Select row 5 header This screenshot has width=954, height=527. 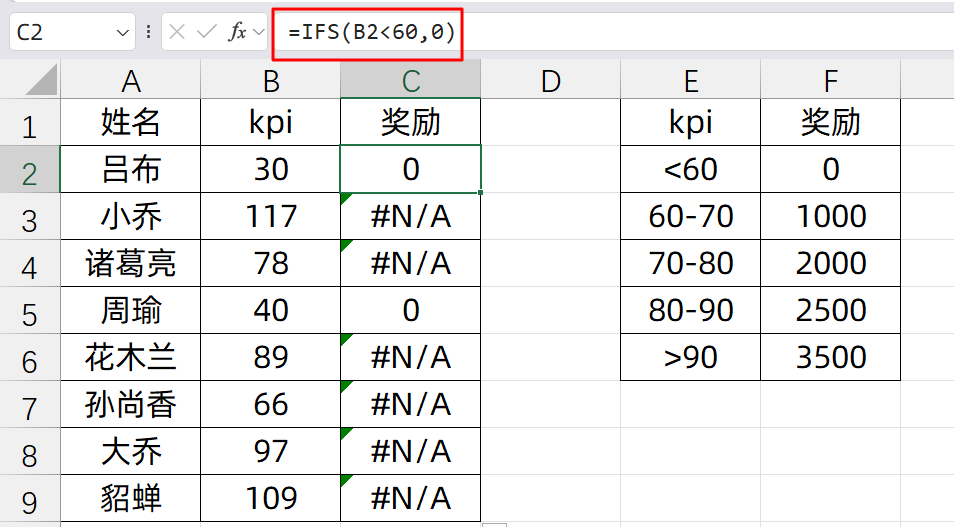[x=30, y=310]
